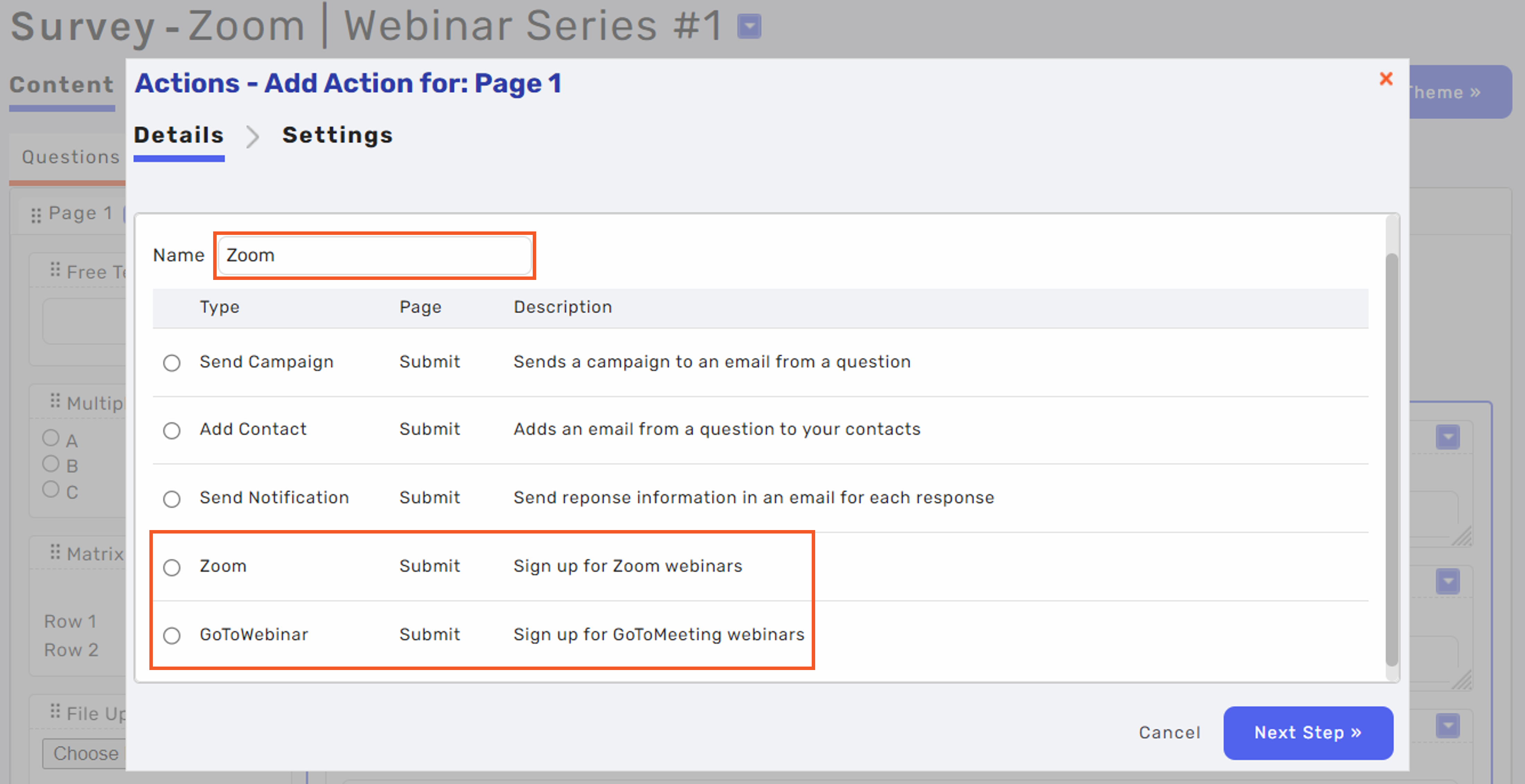
Task: Click the Choose file button in background
Action: (84, 753)
